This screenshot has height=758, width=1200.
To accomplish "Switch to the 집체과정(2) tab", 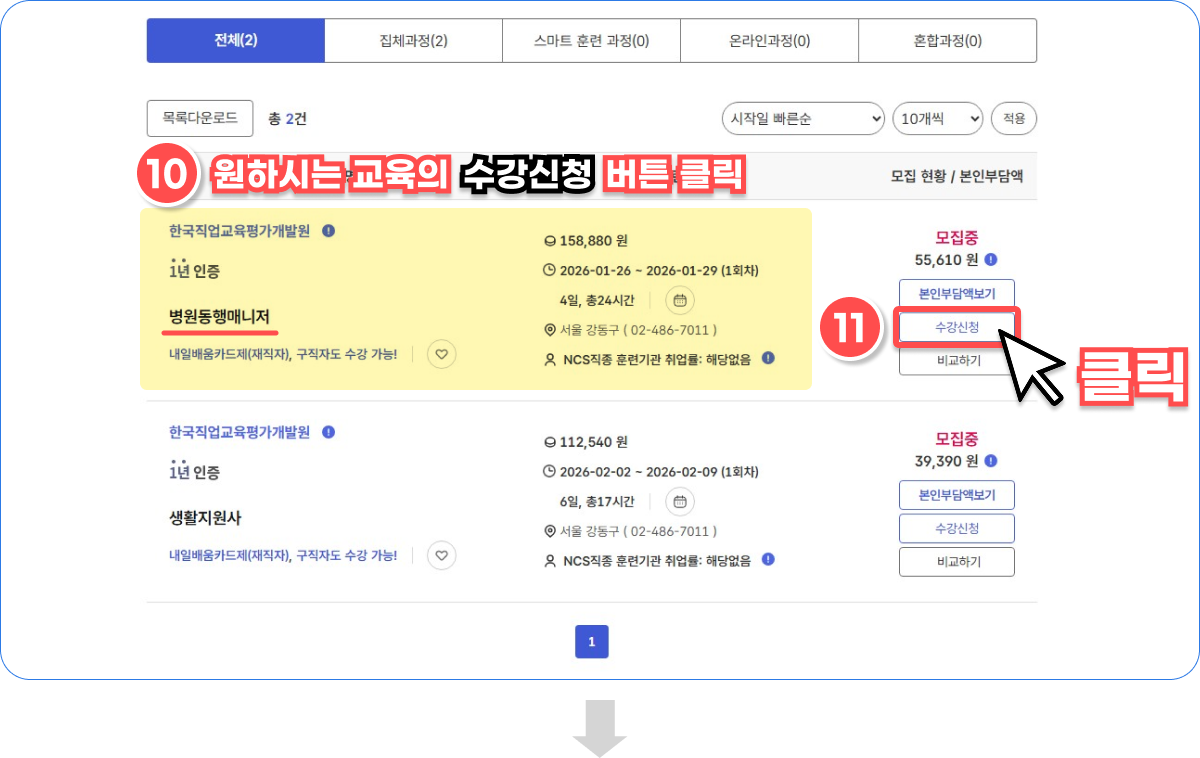I will 413,41.
